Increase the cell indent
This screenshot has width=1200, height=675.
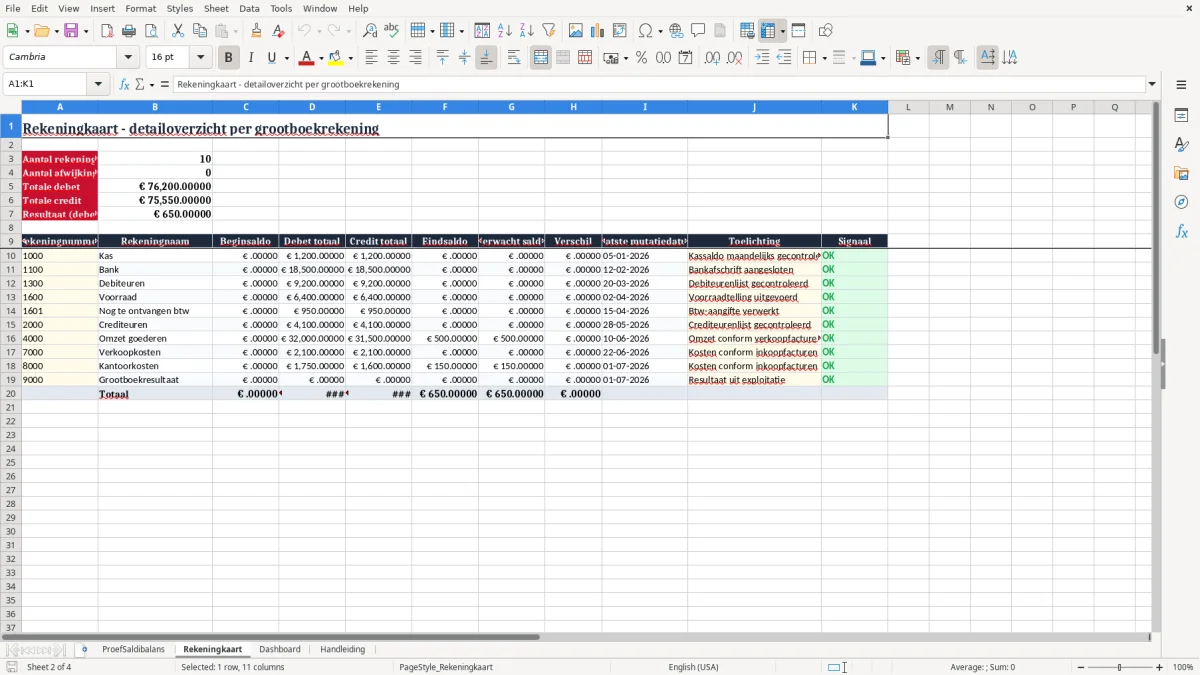point(762,58)
